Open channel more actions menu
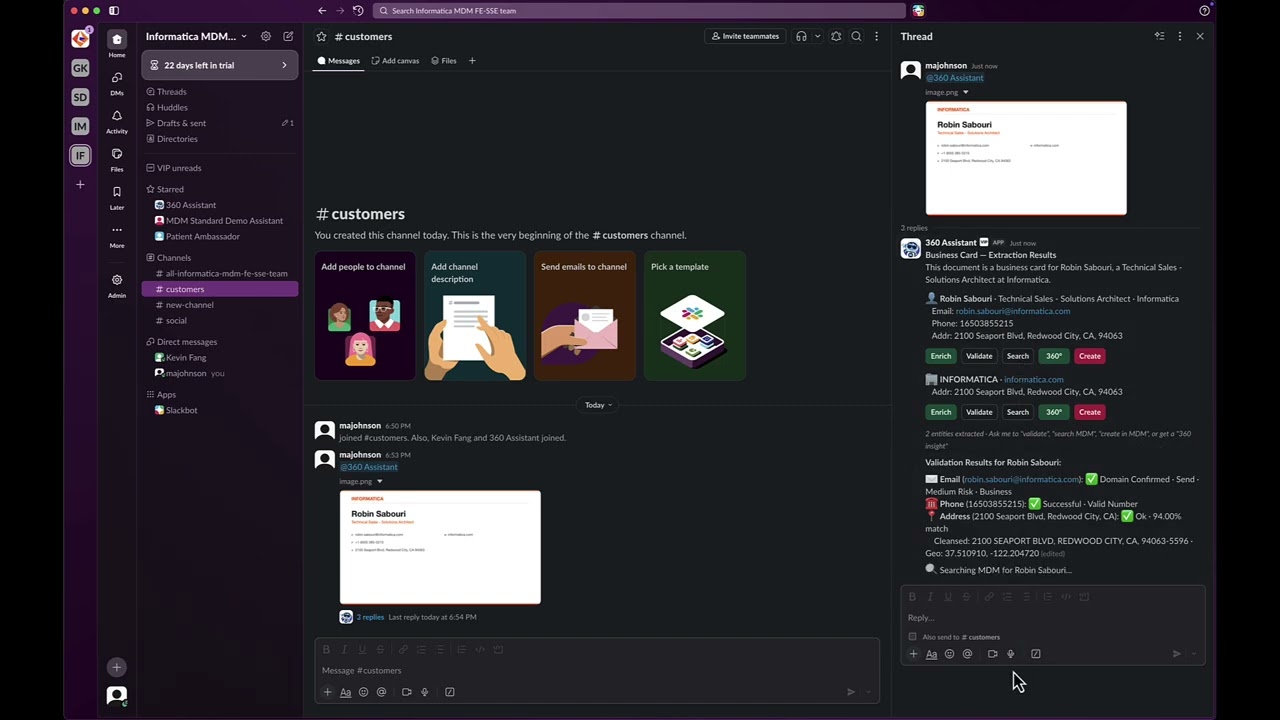The height and width of the screenshot is (720, 1280). [x=877, y=36]
